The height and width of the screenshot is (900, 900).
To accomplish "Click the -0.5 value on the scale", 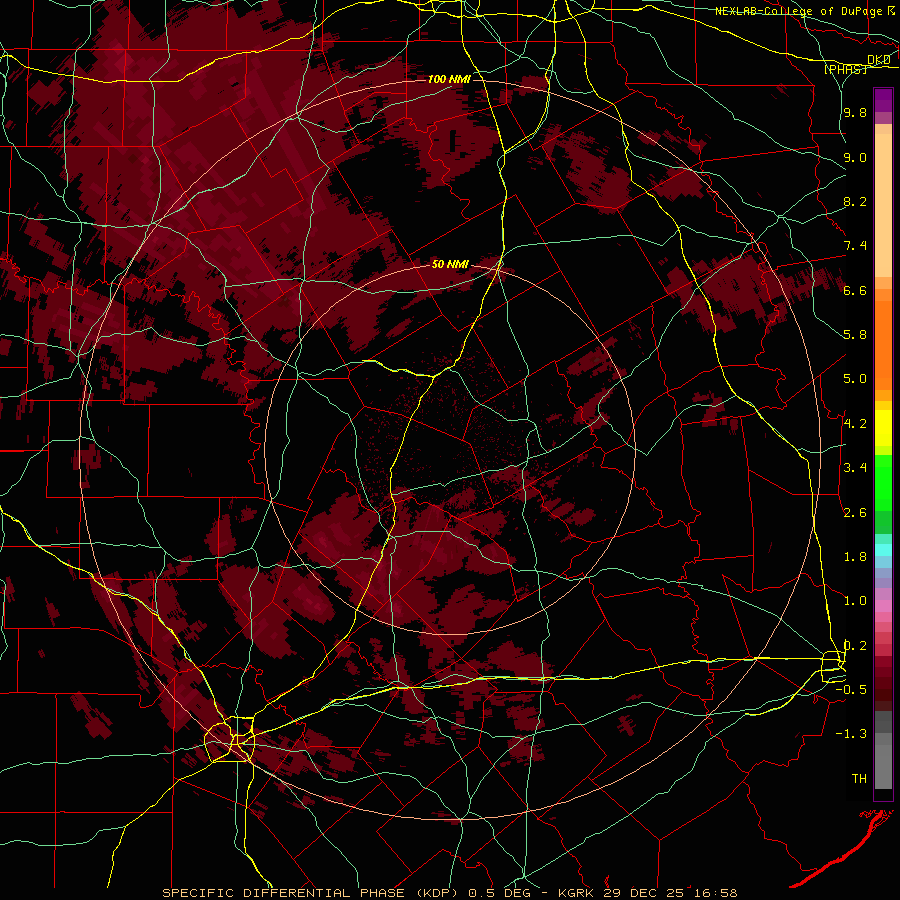I will tap(851, 690).
